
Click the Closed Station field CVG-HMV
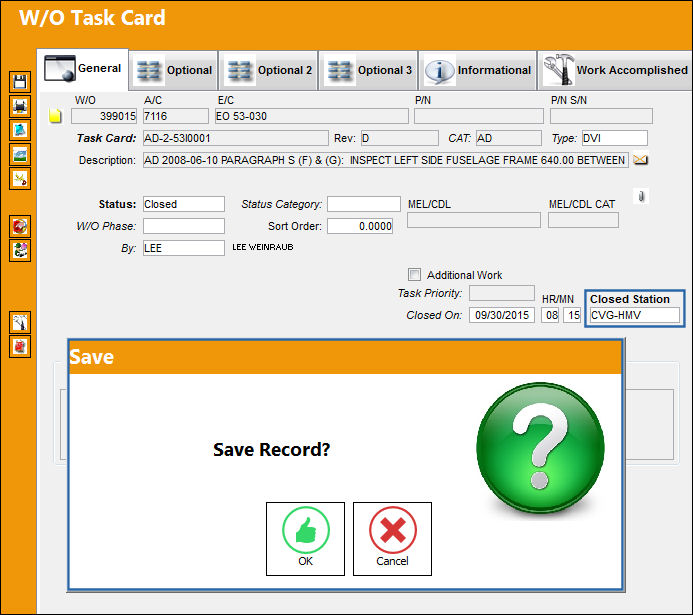coord(635,315)
